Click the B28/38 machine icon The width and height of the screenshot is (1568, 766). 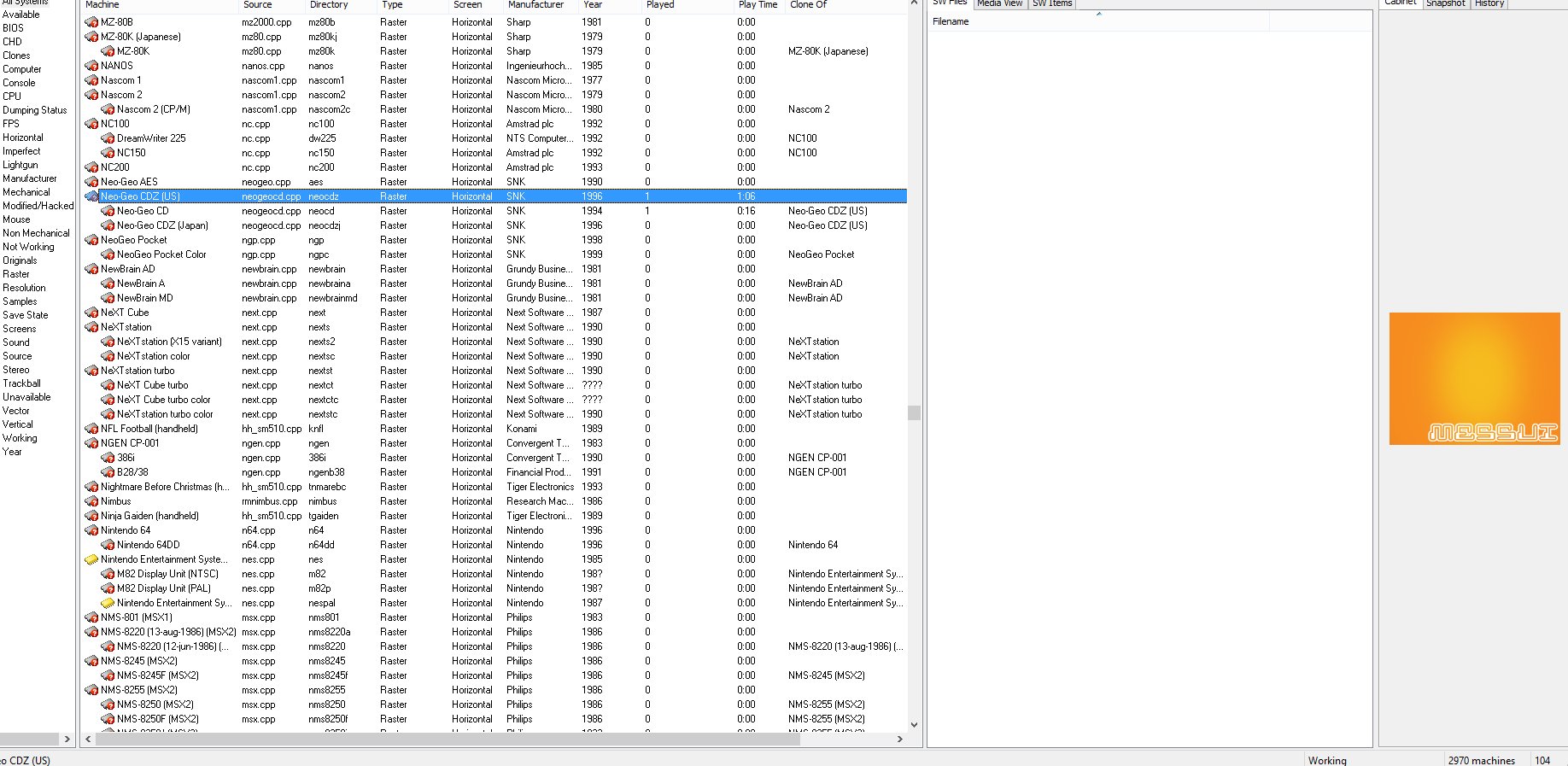(x=108, y=472)
